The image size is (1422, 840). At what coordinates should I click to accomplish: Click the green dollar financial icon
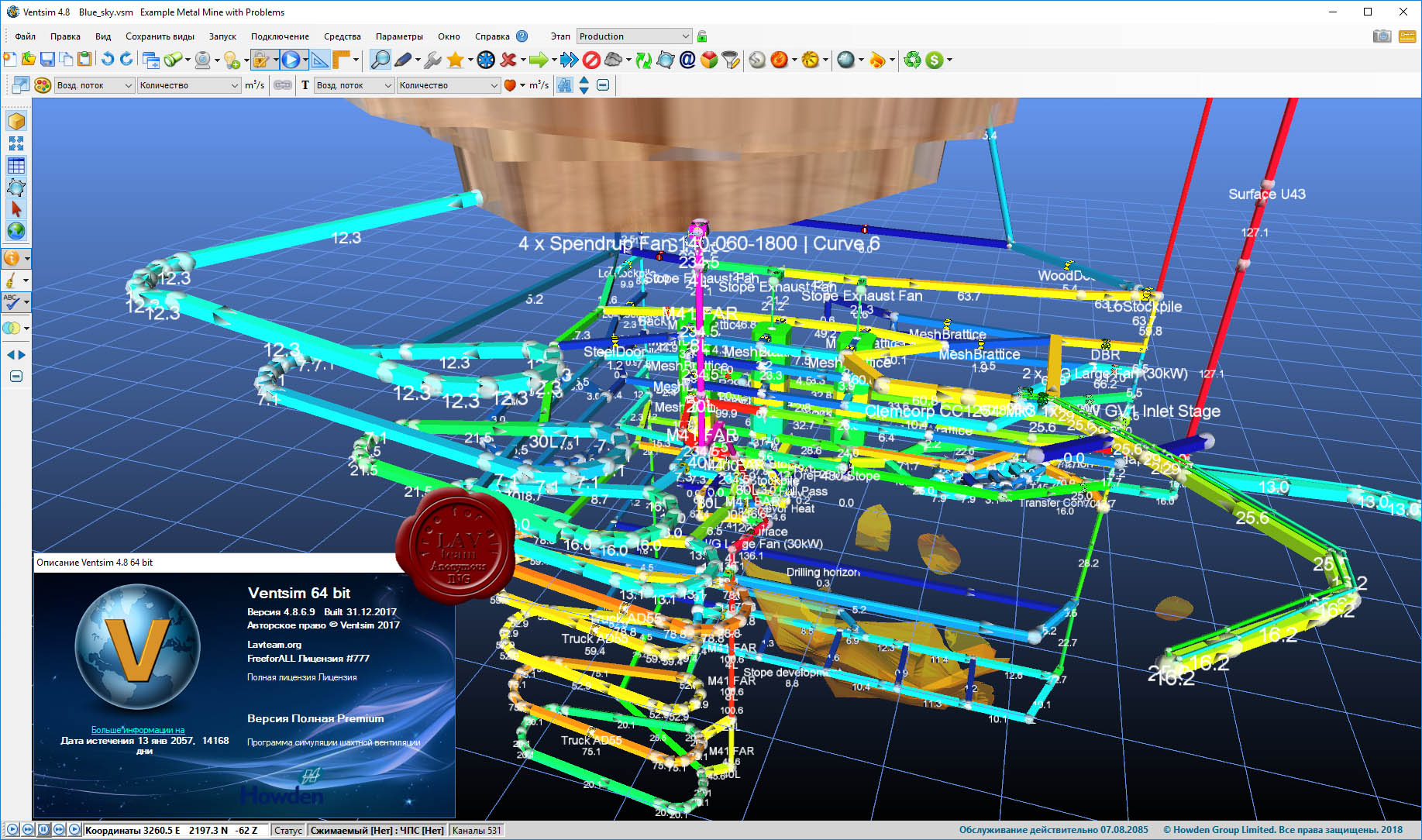935,60
